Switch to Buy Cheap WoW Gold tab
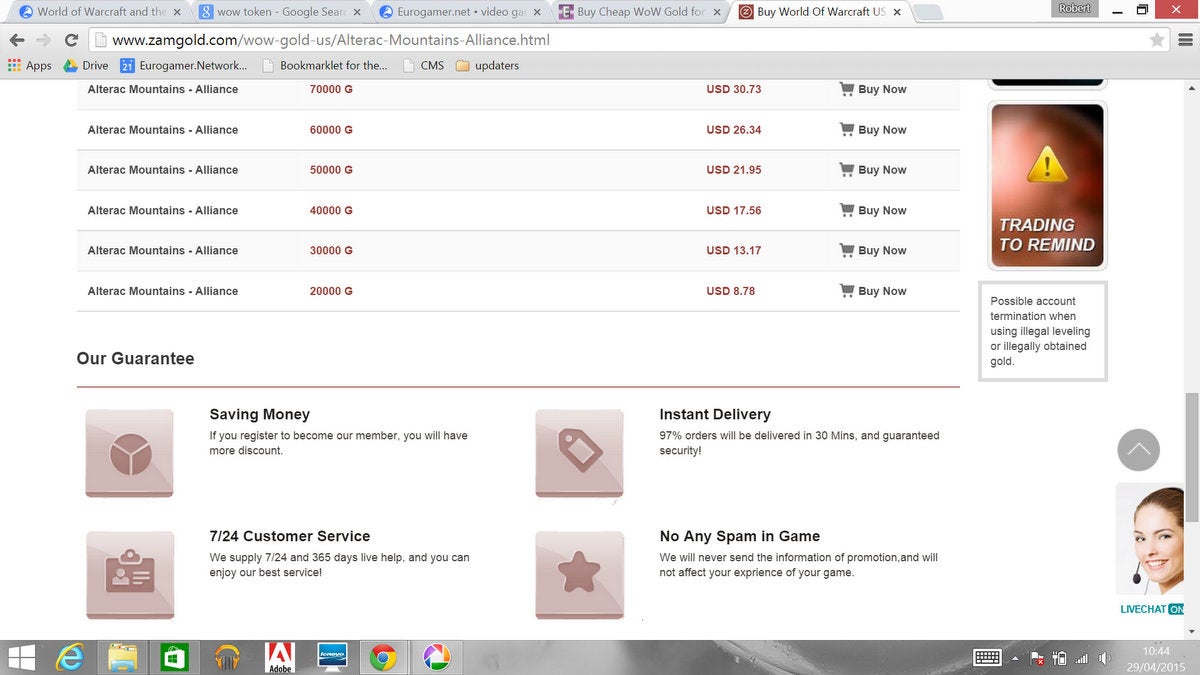The width and height of the screenshot is (1200, 675). (x=640, y=12)
